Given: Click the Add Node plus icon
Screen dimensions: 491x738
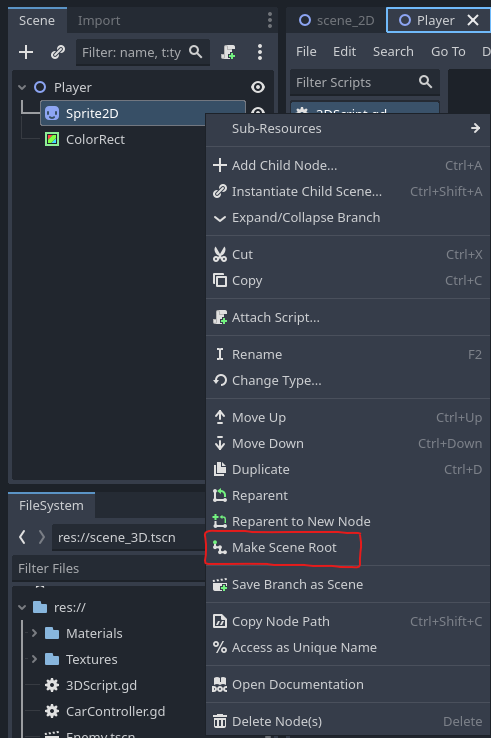Looking at the screenshot, I should click(x=26, y=52).
